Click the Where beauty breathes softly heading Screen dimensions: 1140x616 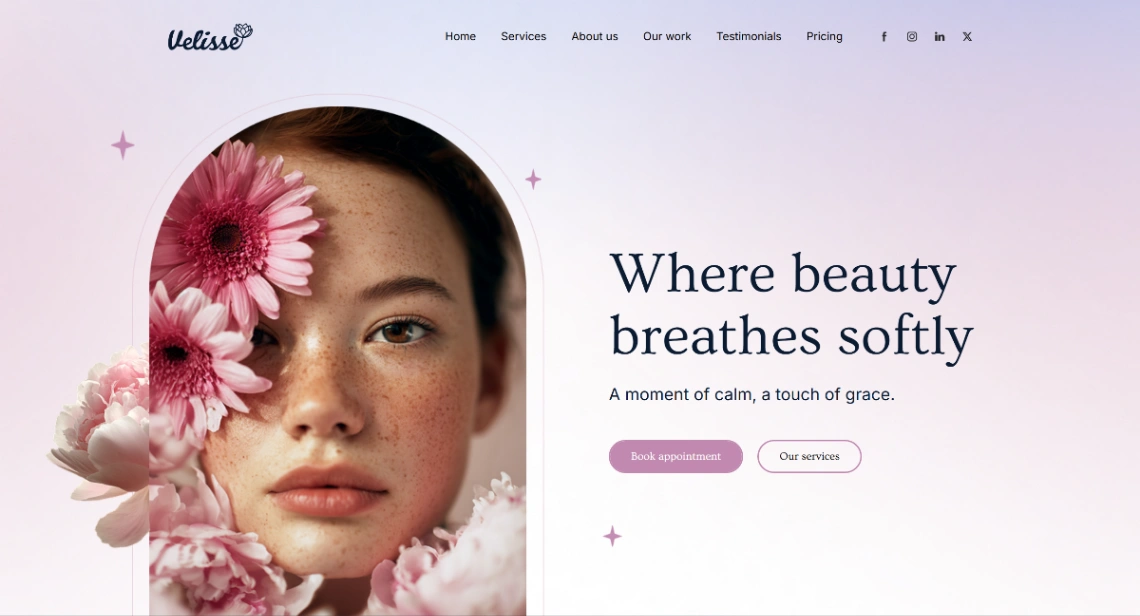791,304
